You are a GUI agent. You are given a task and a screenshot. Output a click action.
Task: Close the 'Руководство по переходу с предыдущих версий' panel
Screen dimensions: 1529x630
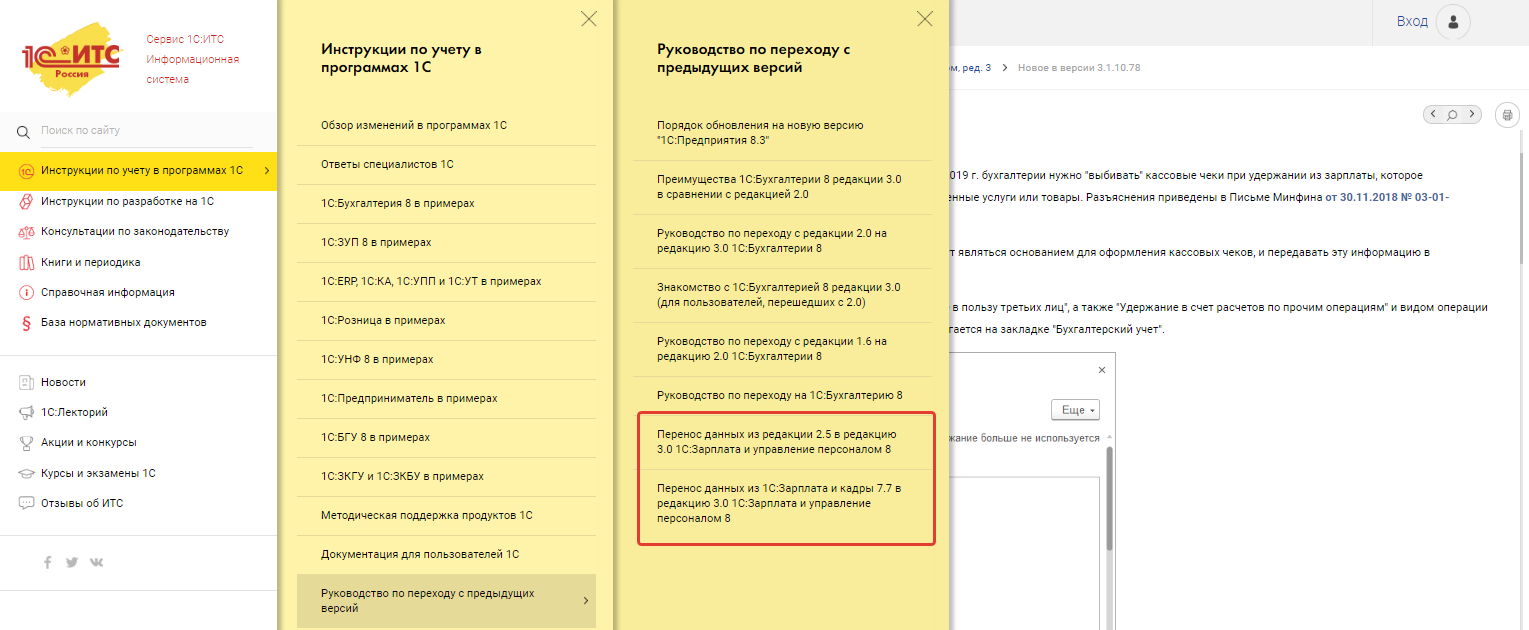pyautogui.click(x=925, y=18)
